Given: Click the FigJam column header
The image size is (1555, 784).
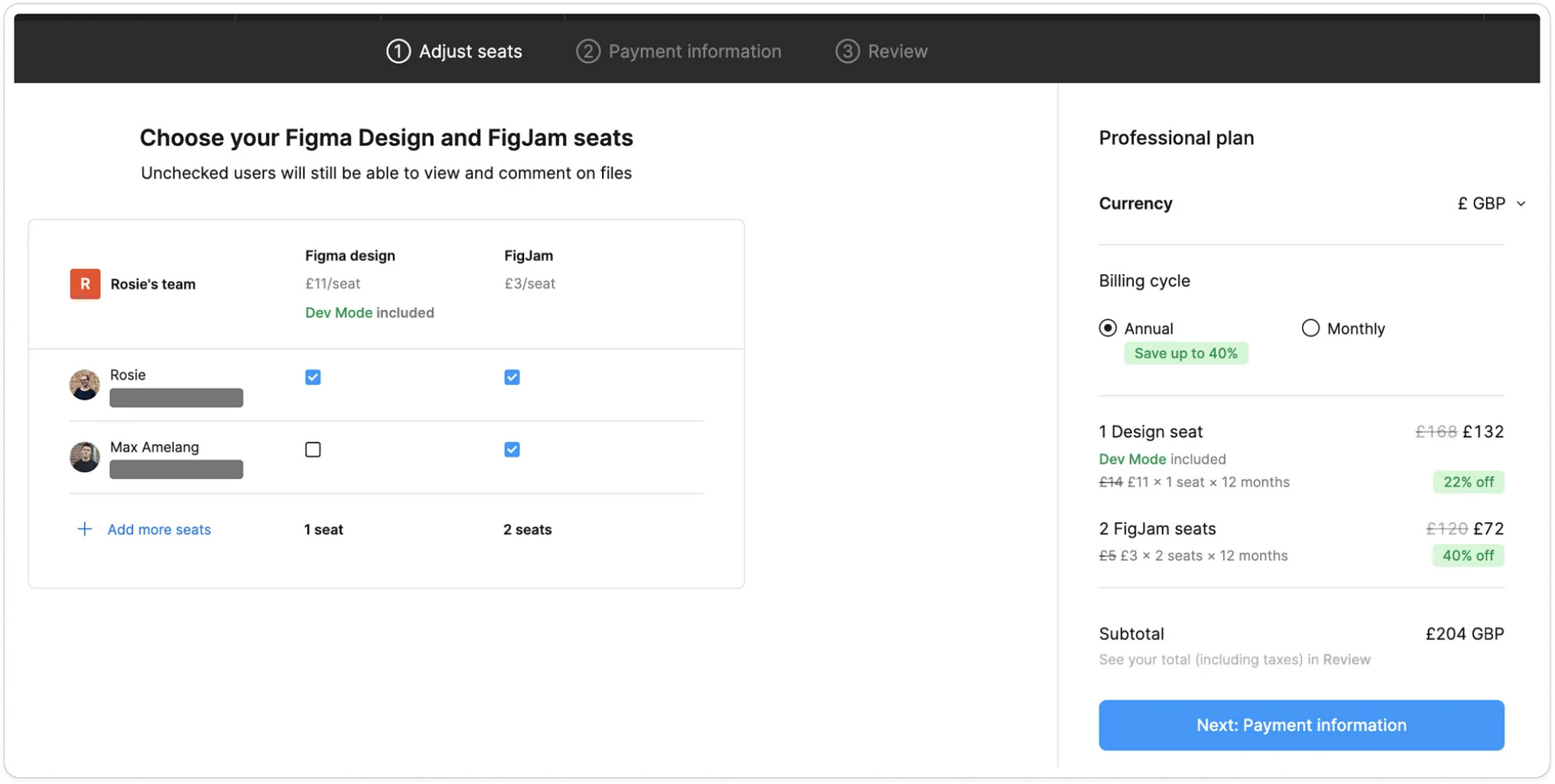Looking at the screenshot, I should click(x=529, y=256).
